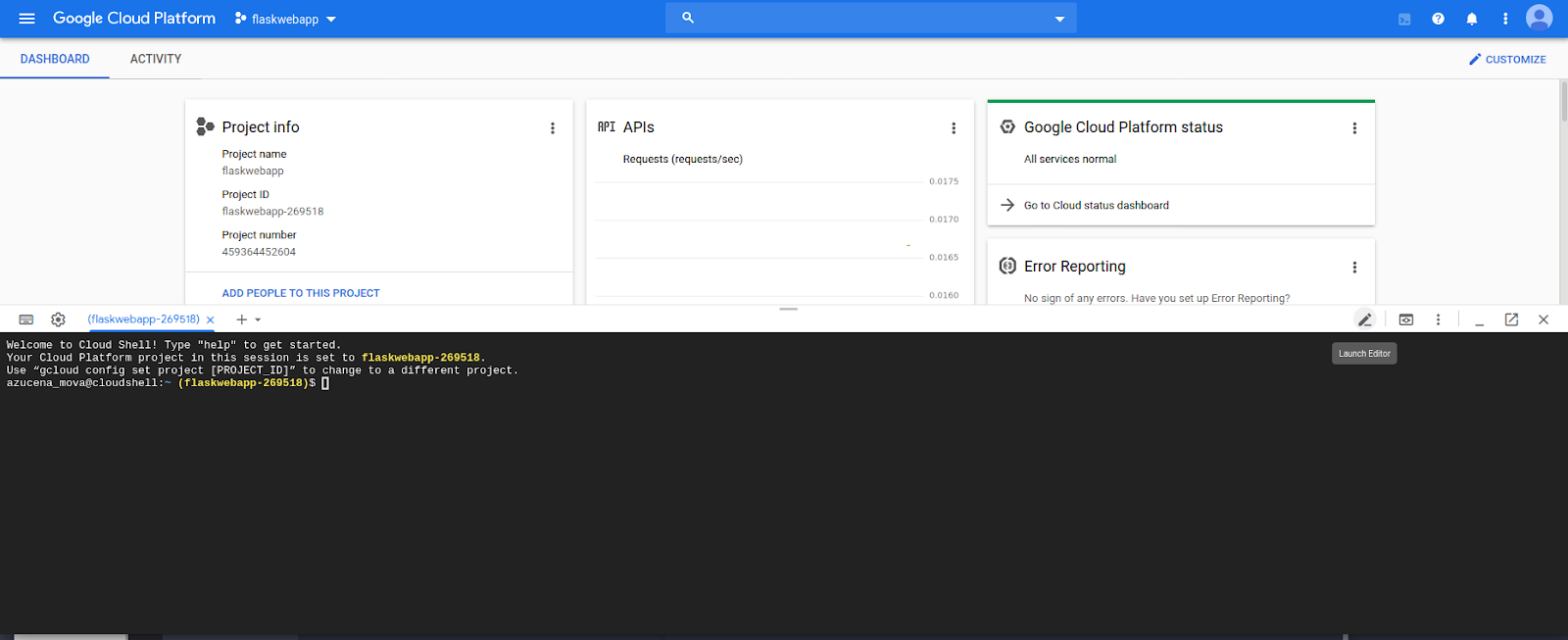Viewport: 1568px width, 640px height.
Task: Click the Project info card title
Action: click(261, 127)
